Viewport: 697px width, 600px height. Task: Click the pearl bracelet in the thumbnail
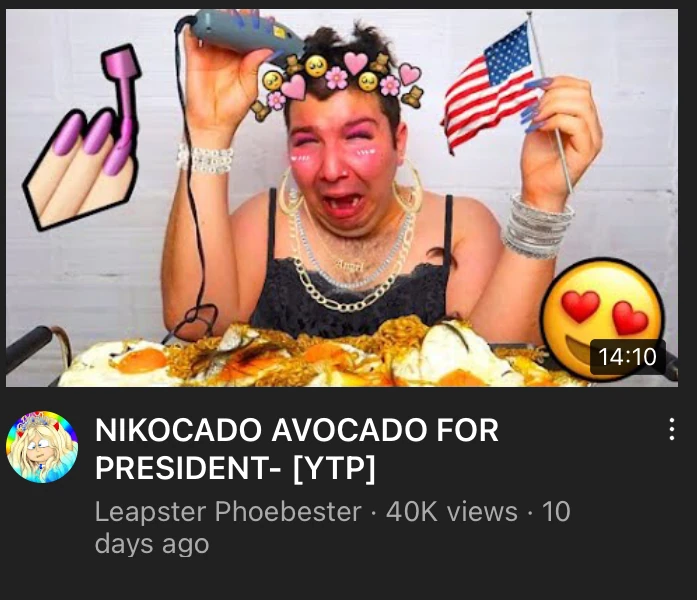(x=205, y=158)
